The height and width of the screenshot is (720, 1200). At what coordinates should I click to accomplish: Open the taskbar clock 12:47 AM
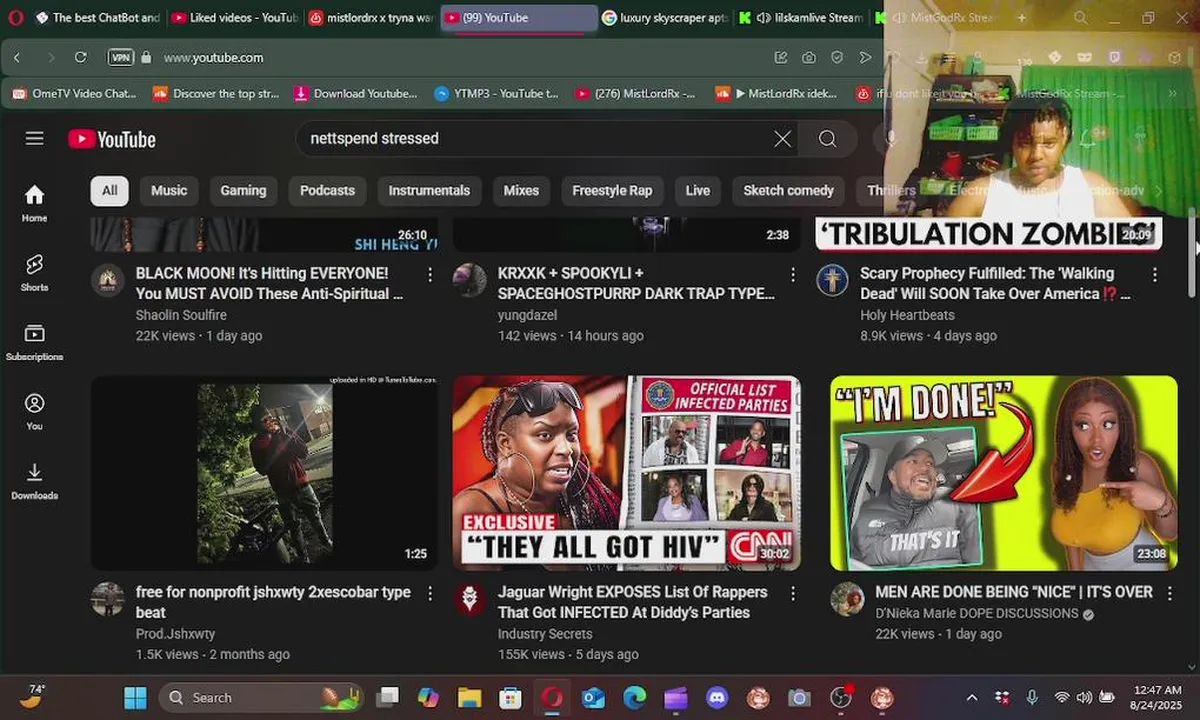1158,698
